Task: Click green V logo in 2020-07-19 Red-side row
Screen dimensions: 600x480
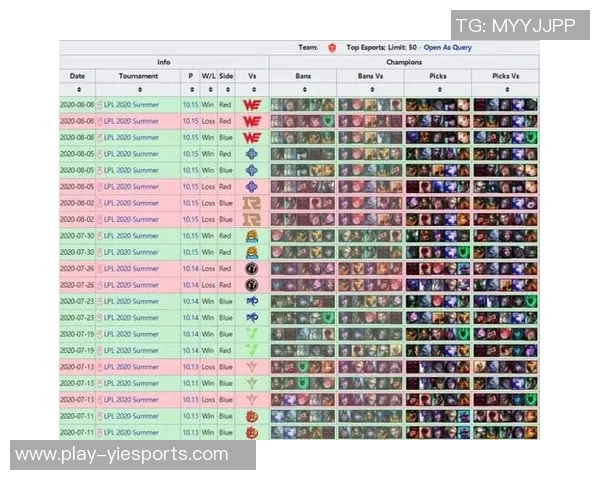Action: pos(252,350)
